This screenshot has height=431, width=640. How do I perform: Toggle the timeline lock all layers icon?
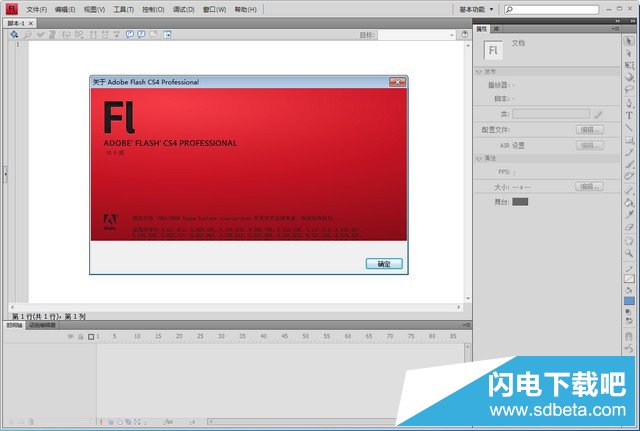pyautogui.click(x=80, y=336)
